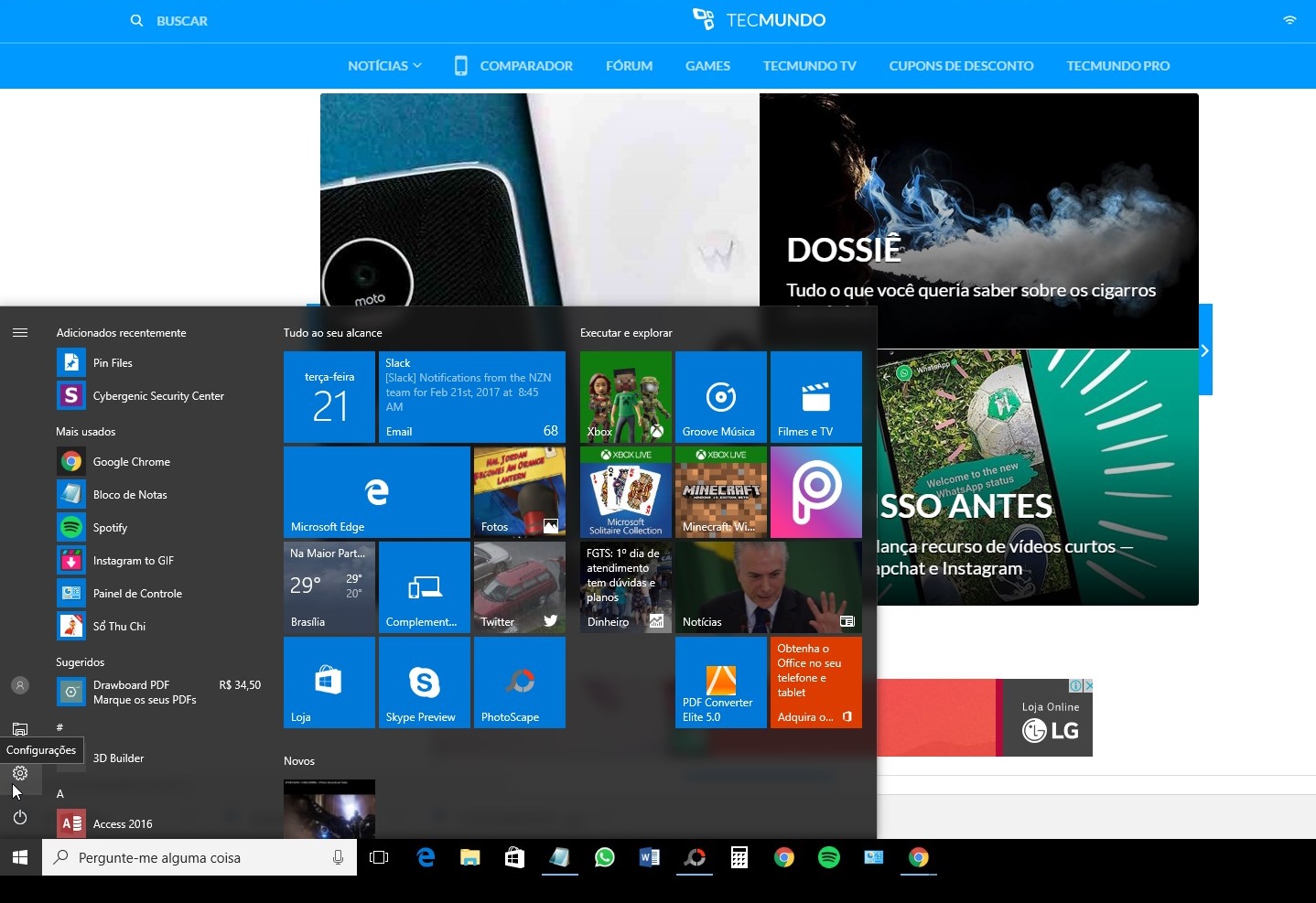Click BUSCAR search on TecMundo page
1316x903 pixels.
click(x=169, y=20)
